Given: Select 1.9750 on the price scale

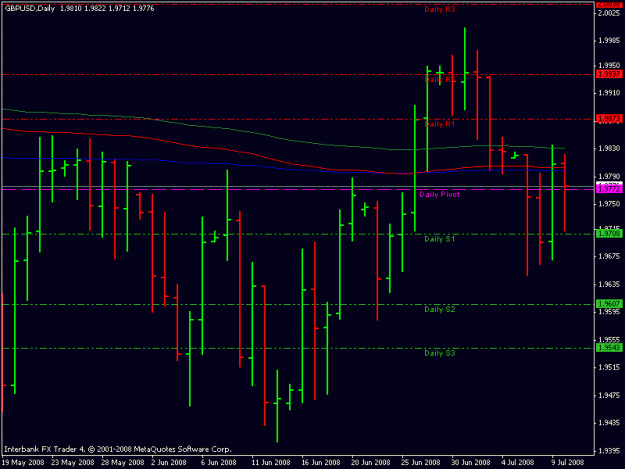Looking at the screenshot, I should pos(609,204).
